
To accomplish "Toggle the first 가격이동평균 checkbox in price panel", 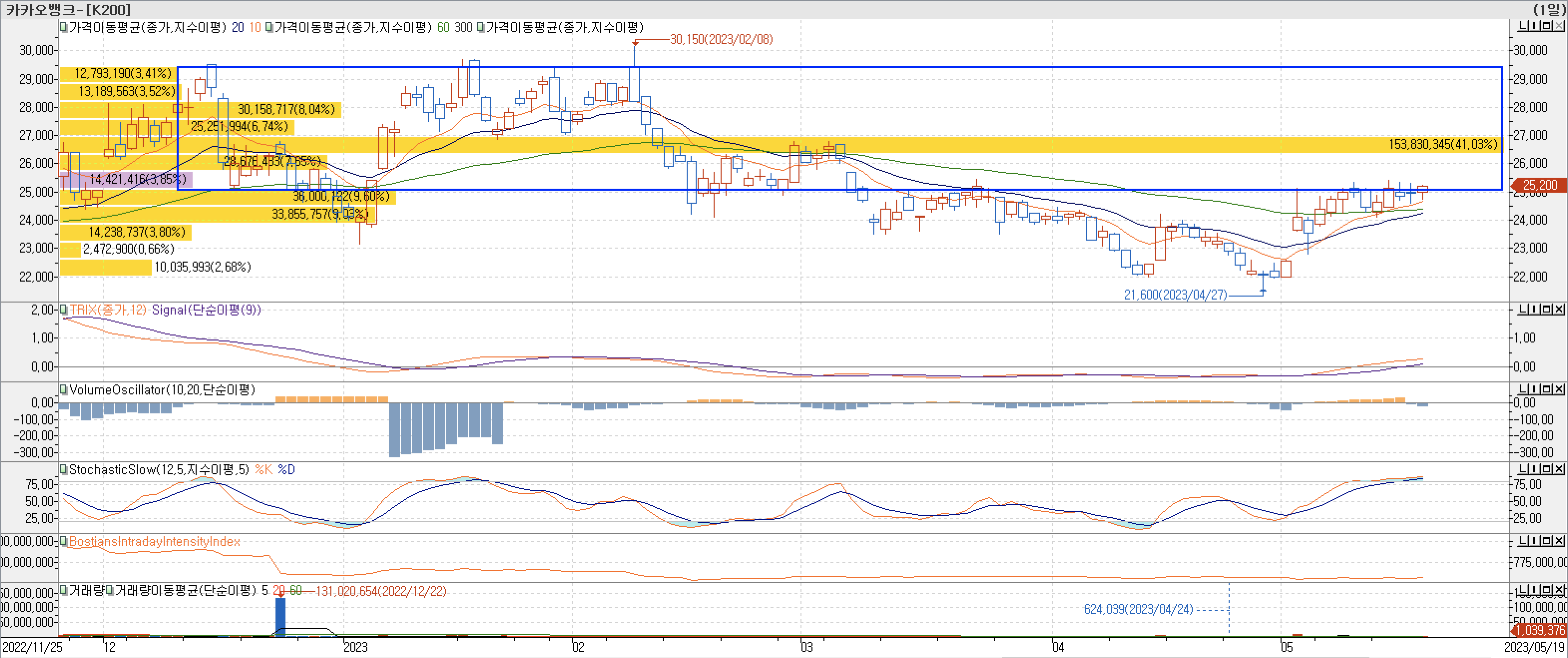I will pyautogui.click(x=63, y=27).
